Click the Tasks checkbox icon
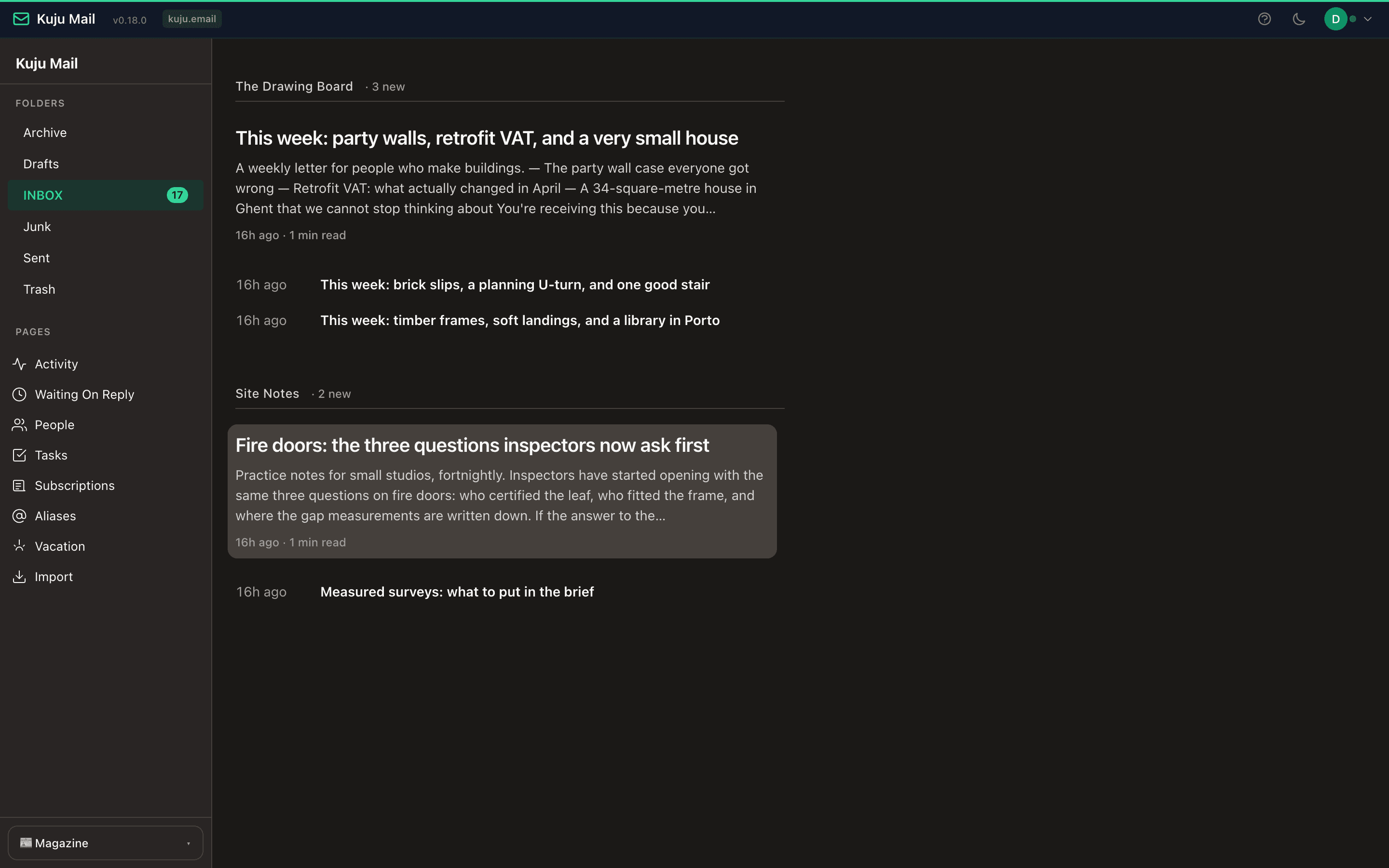The image size is (1389, 868). coord(19,455)
